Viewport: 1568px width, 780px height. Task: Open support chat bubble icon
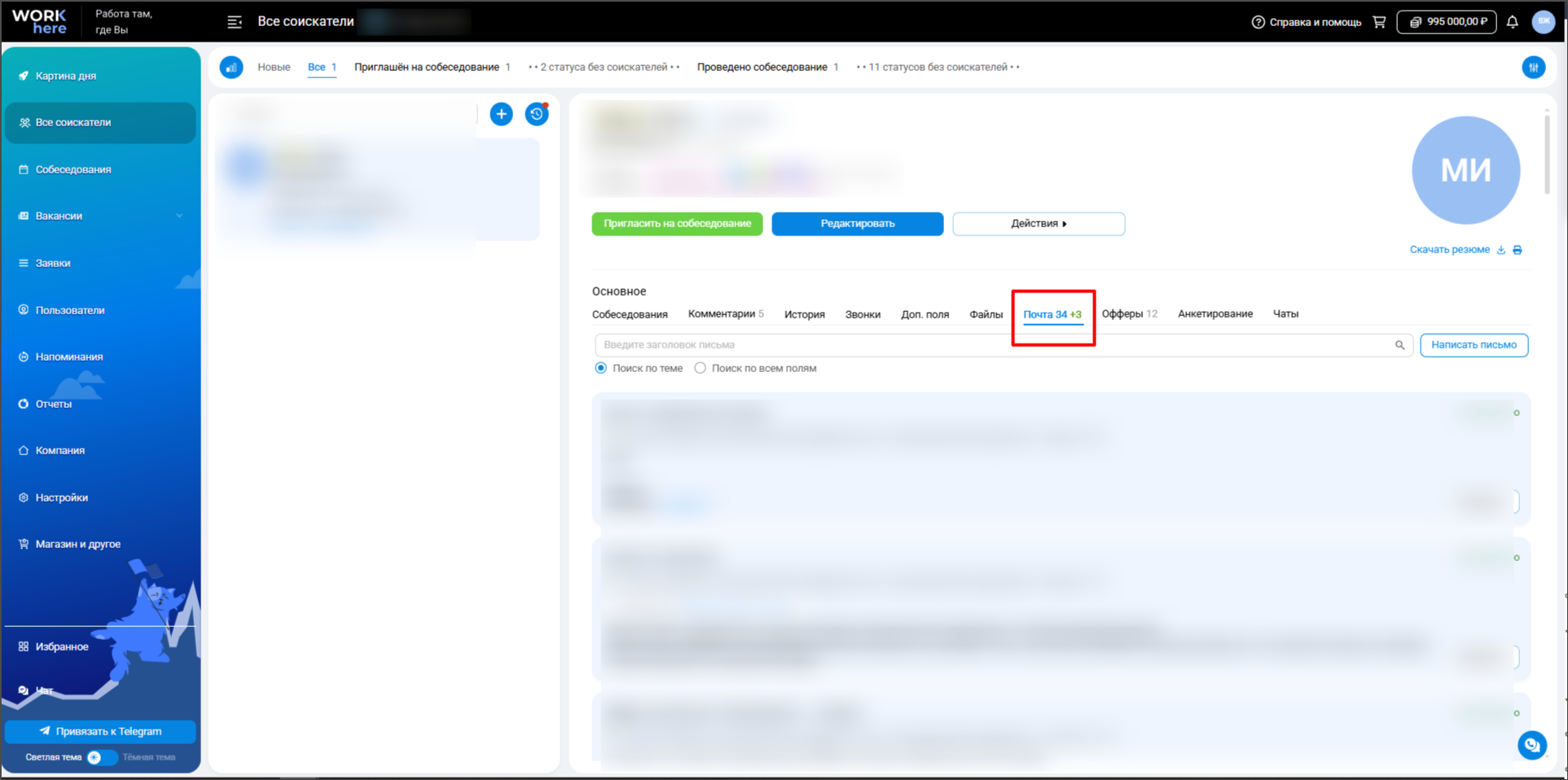pos(1532,744)
